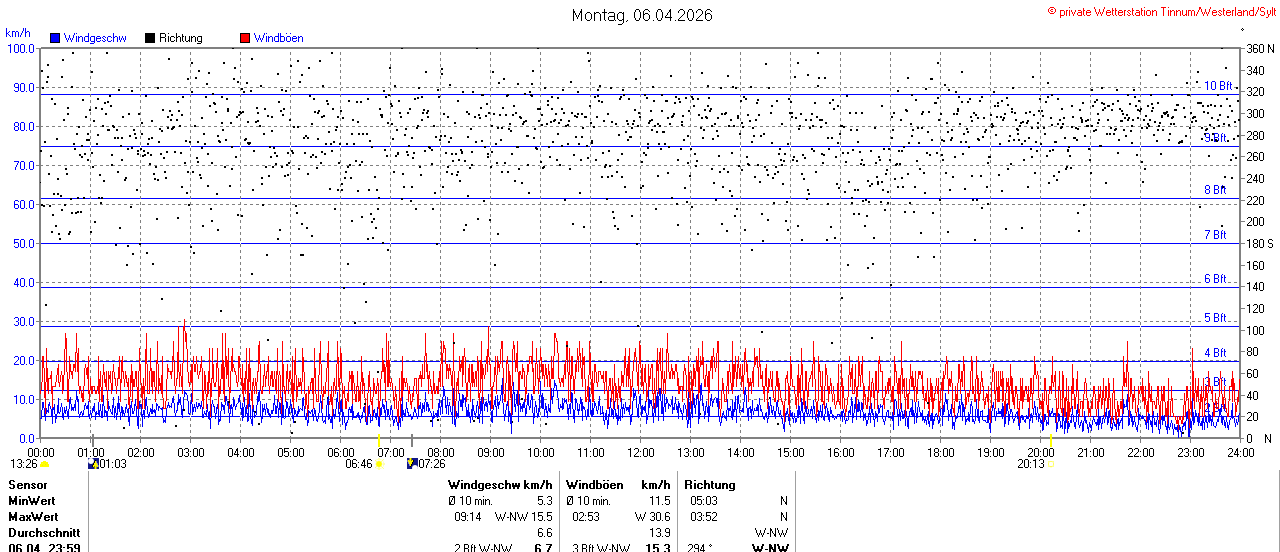Click the 100.0 value on speed axis
This screenshot has width=1280, height=552.
[x=21, y=48]
